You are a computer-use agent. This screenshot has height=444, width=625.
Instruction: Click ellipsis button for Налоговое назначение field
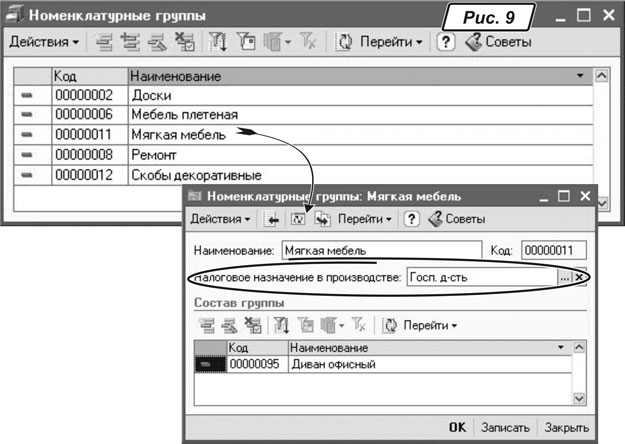(x=564, y=277)
